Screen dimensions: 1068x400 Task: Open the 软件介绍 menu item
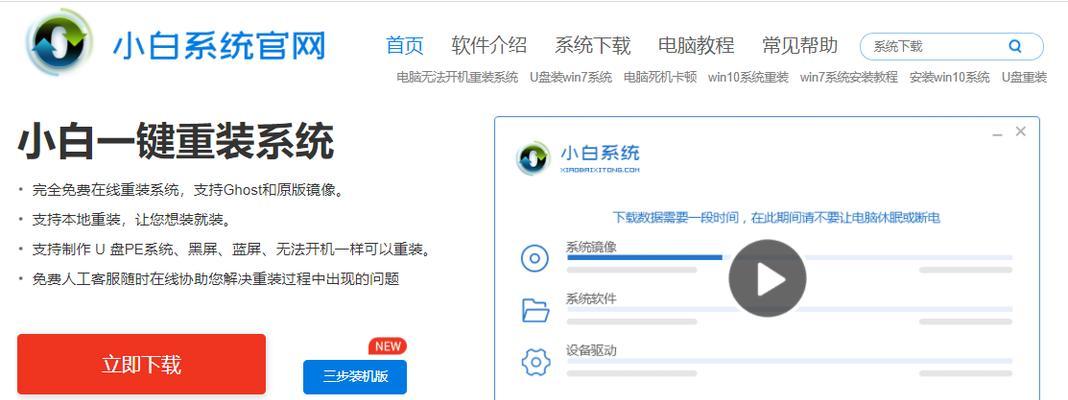point(489,46)
